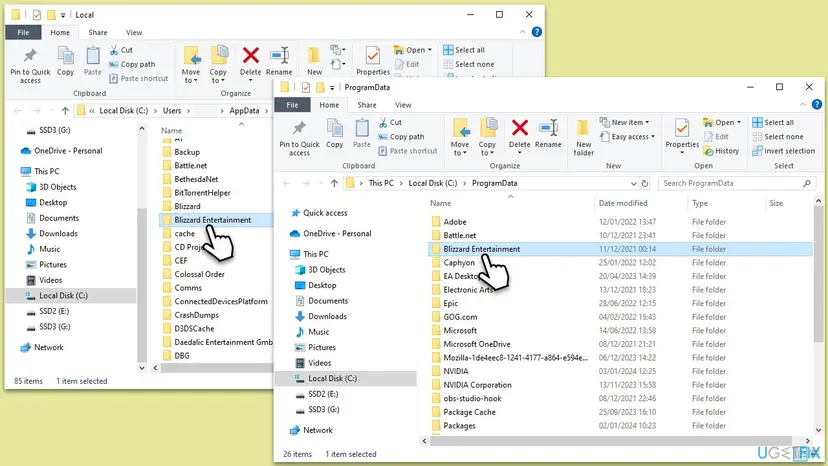Click Local Disk (C:) breadcrumb in ProgramData window
The image size is (828, 466).
pyautogui.click(x=432, y=183)
